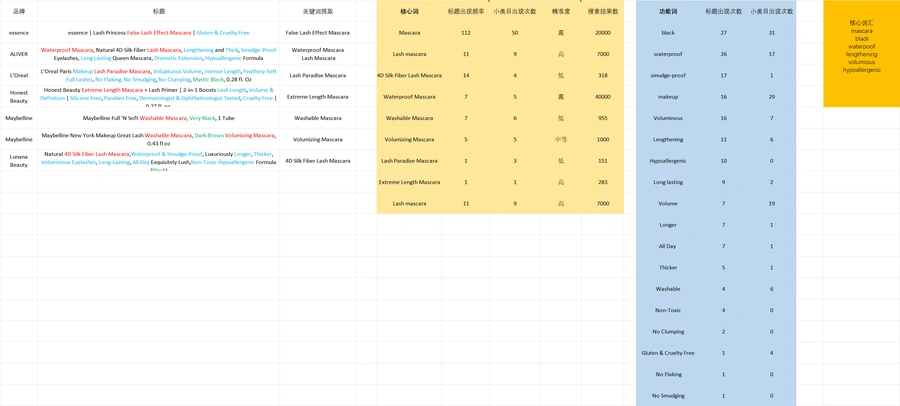This screenshot has width=900, height=406.
Task: Click the search result value 283
Action: [x=603, y=182]
